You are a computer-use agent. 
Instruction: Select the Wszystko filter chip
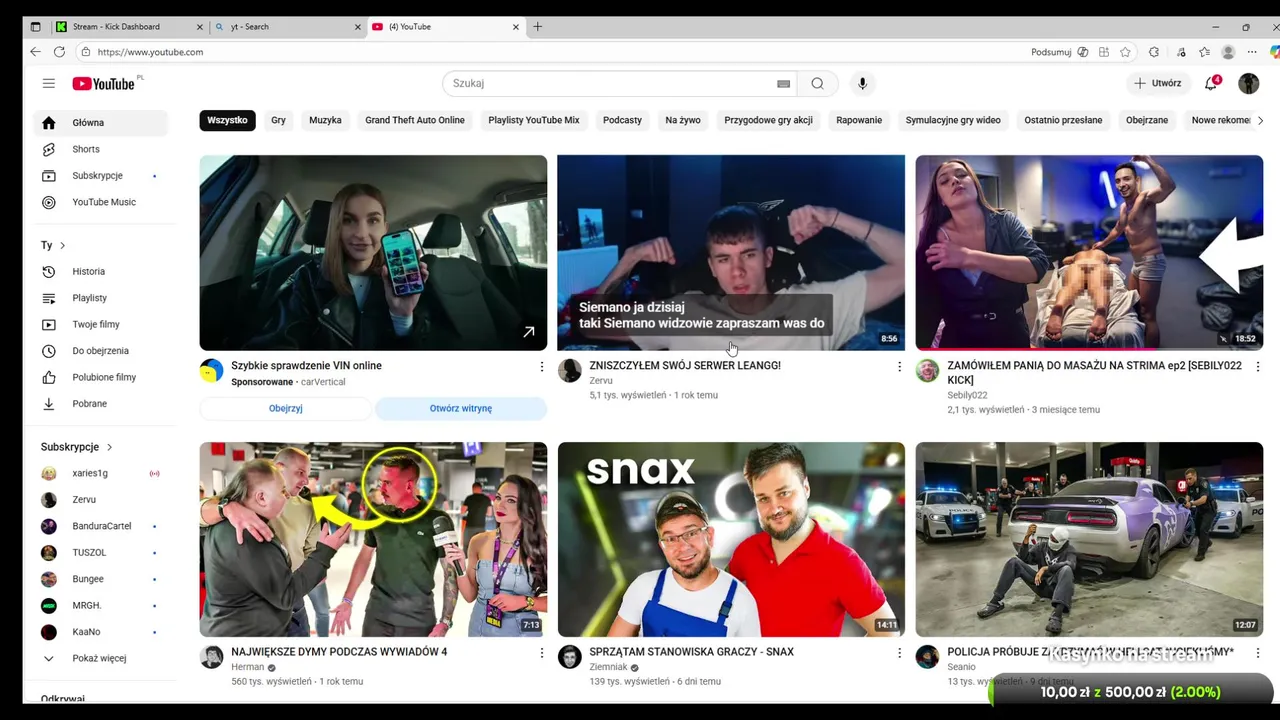227,120
